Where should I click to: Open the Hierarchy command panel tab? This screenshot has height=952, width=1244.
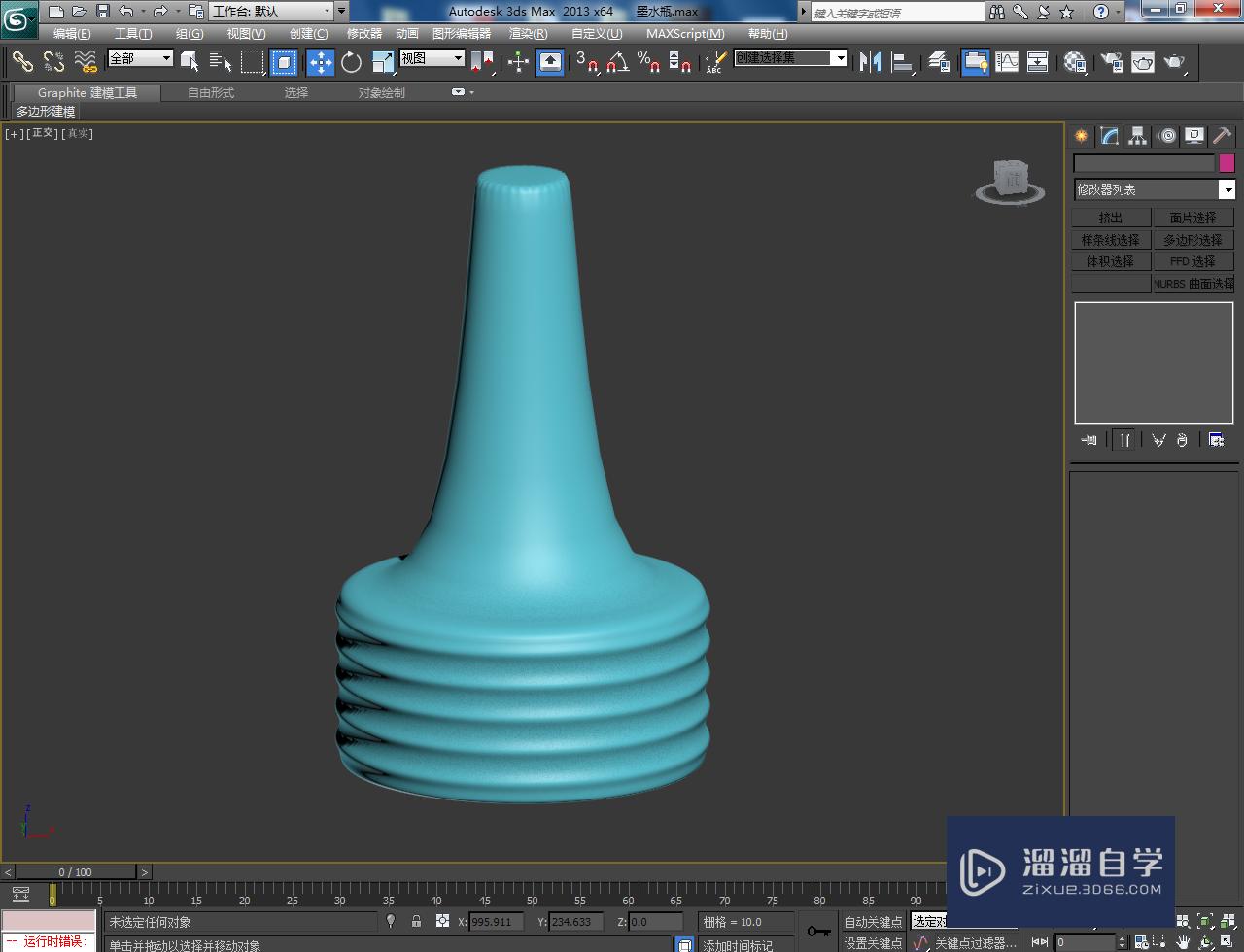[x=1137, y=136]
